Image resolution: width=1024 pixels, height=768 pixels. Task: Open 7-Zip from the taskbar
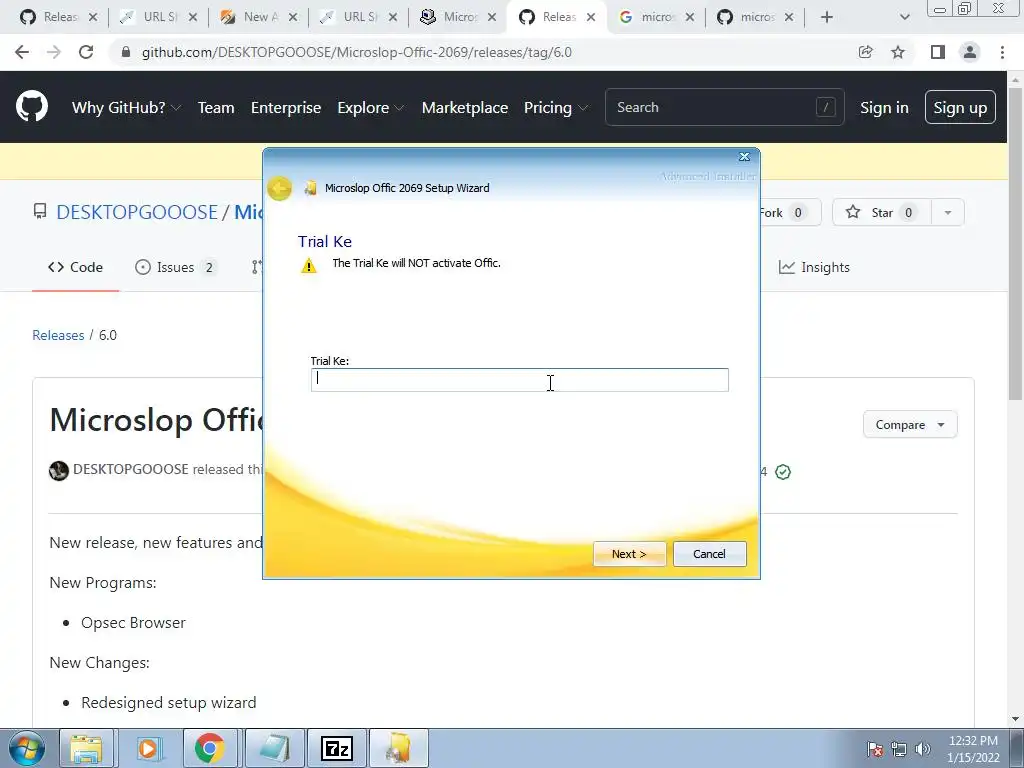[x=336, y=748]
